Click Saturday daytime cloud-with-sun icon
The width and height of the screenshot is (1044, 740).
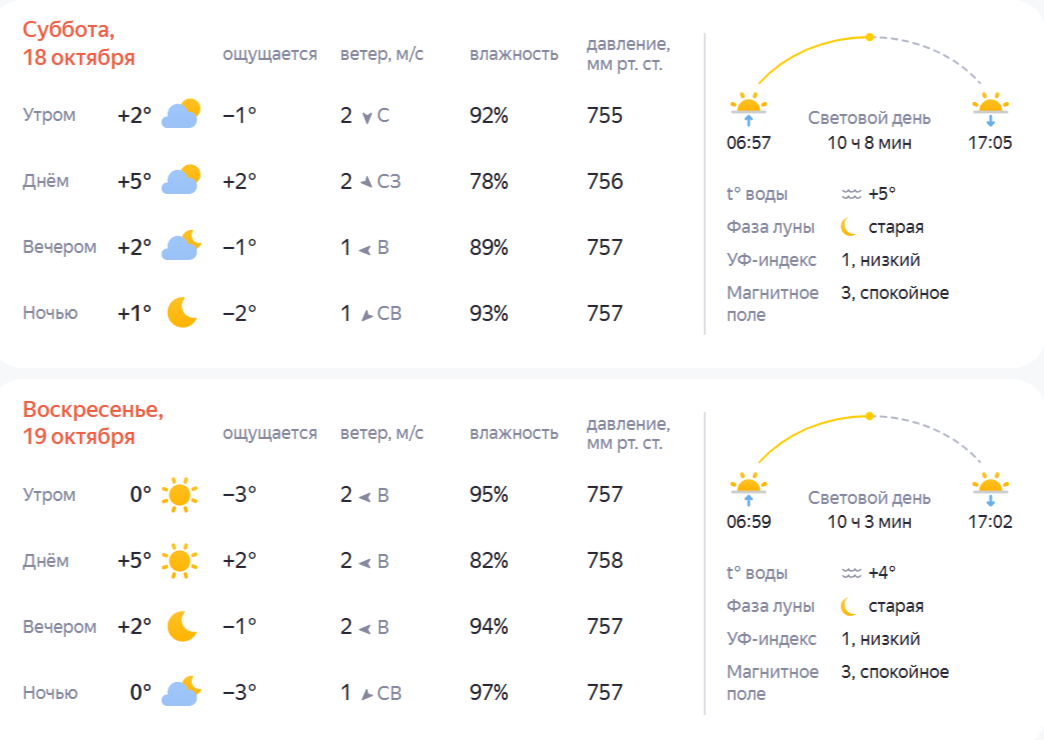(x=181, y=180)
